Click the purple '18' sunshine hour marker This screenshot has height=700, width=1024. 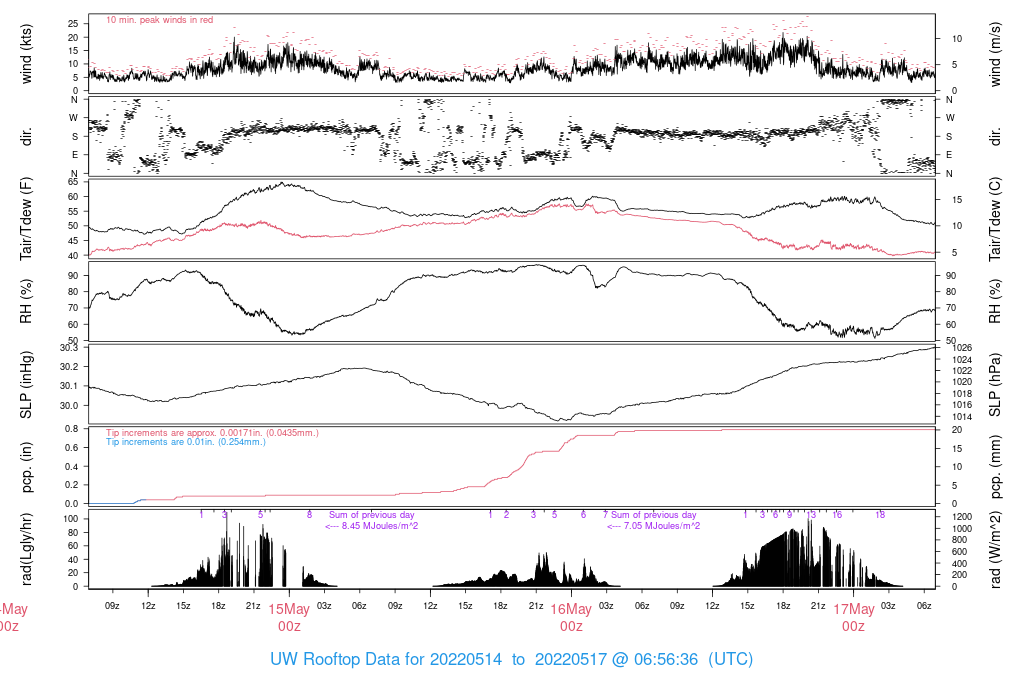tap(880, 515)
